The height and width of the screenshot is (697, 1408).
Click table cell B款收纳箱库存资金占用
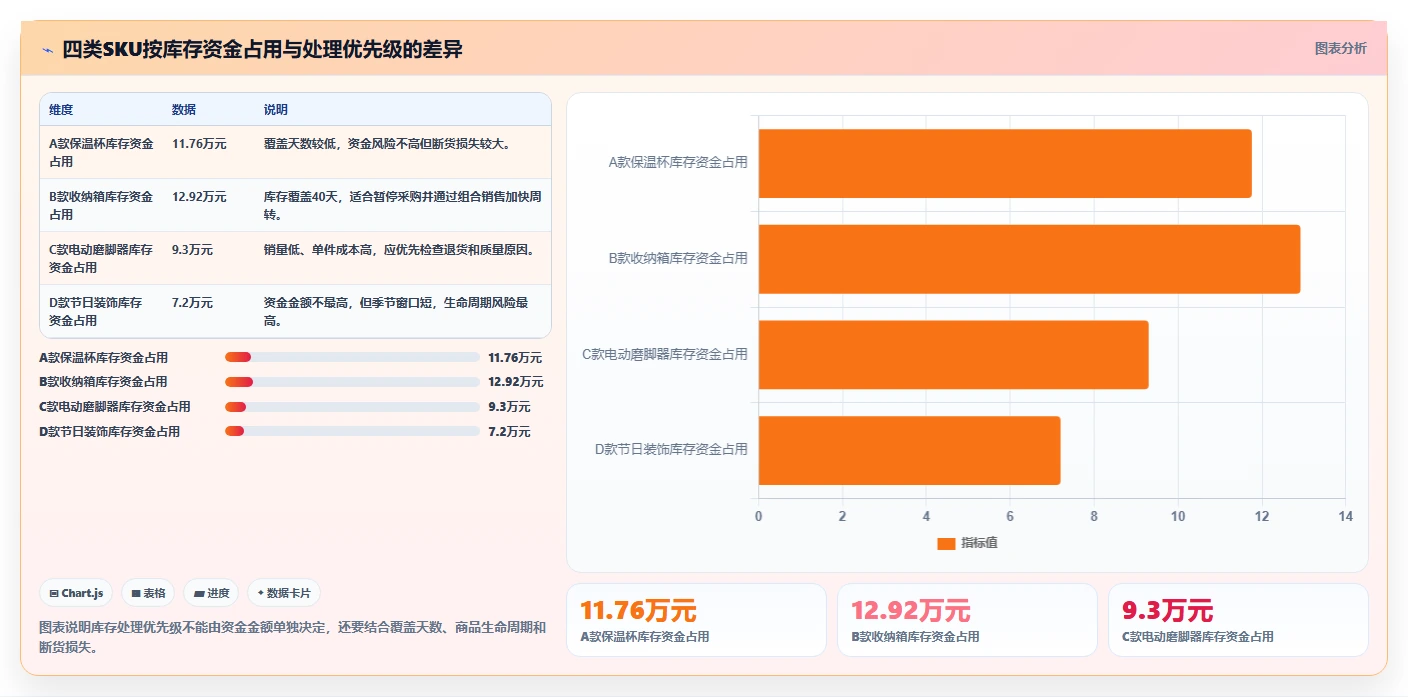click(x=101, y=205)
